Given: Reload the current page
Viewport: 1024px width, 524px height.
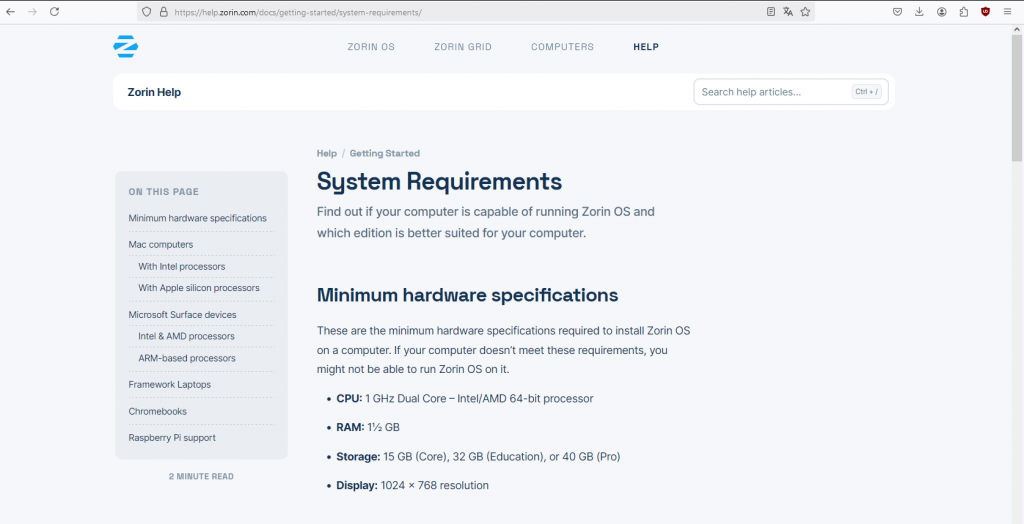Looking at the screenshot, I should tap(54, 12).
